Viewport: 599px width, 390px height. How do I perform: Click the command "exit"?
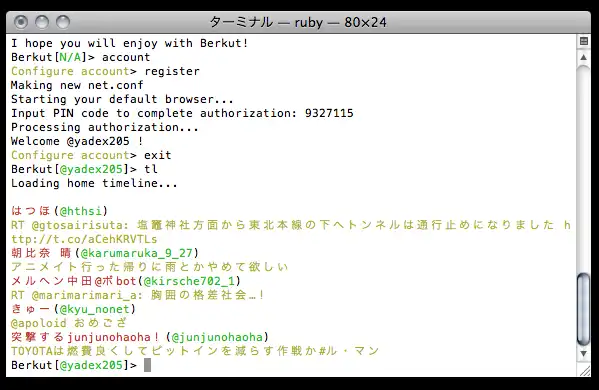pos(158,155)
